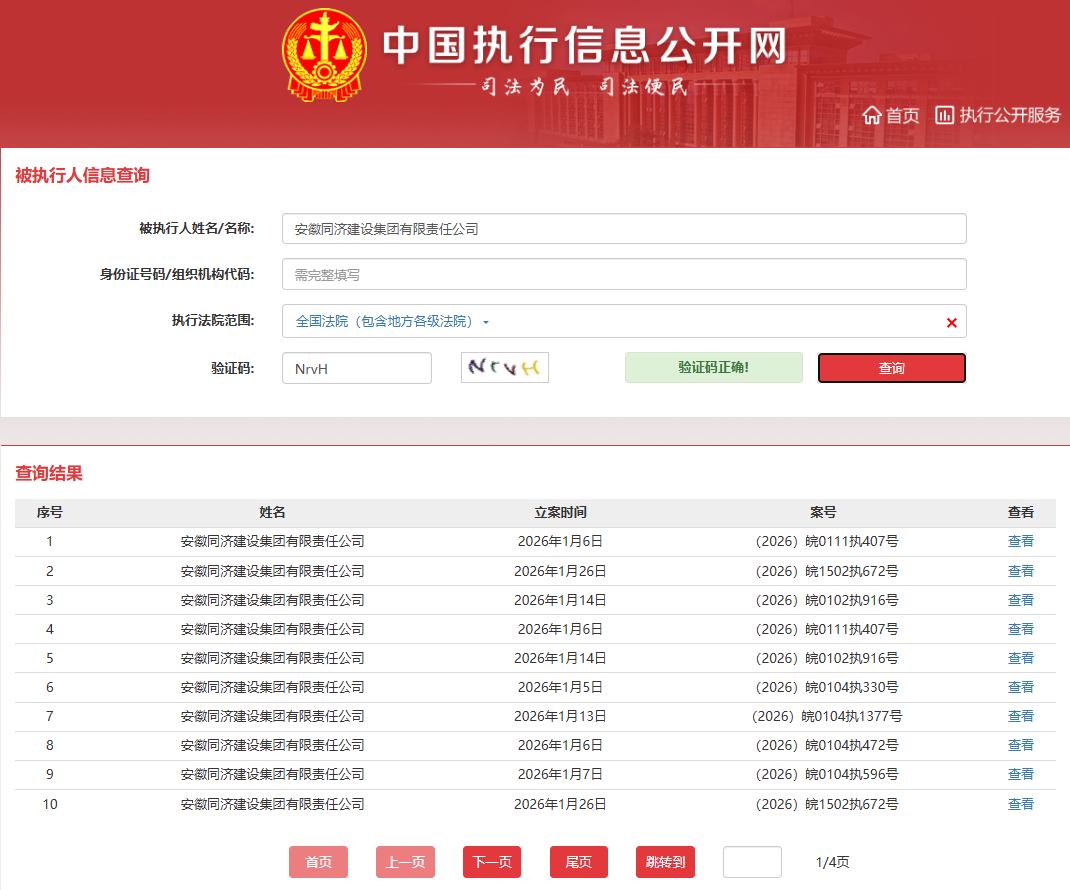The width and height of the screenshot is (1070, 890).
Task: Click the 被执行人信息查询 heading
Action: point(82,175)
